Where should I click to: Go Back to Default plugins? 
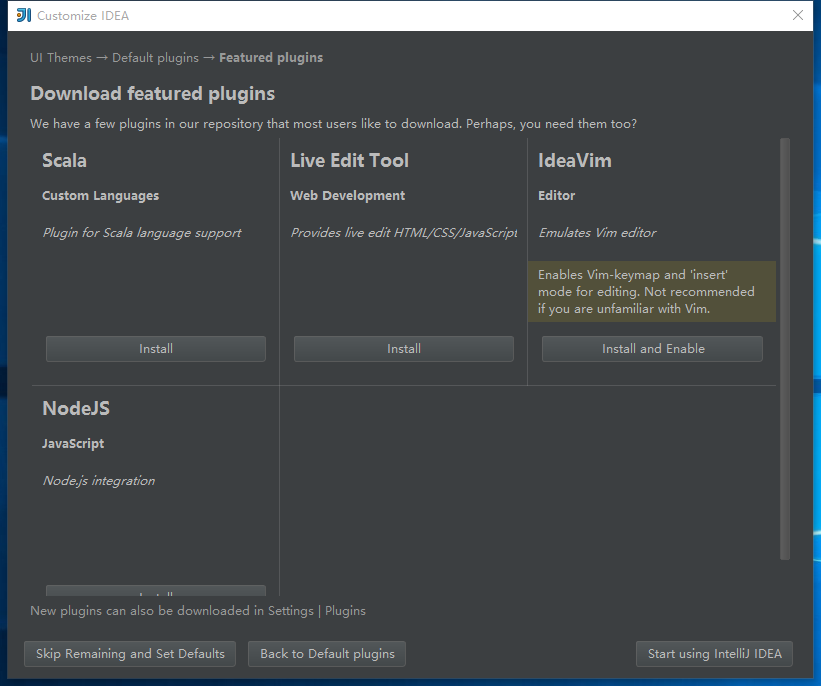tap(327, 654)
